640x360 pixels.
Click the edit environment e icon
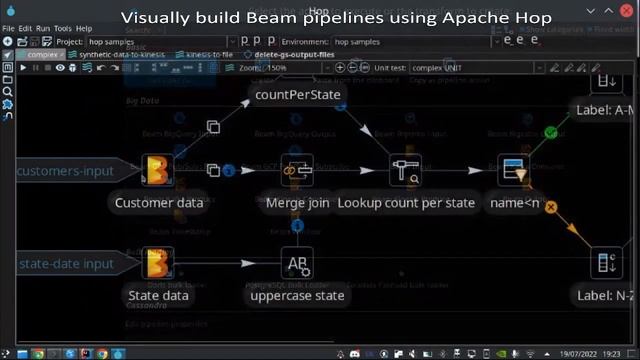(x=507, y=40)
